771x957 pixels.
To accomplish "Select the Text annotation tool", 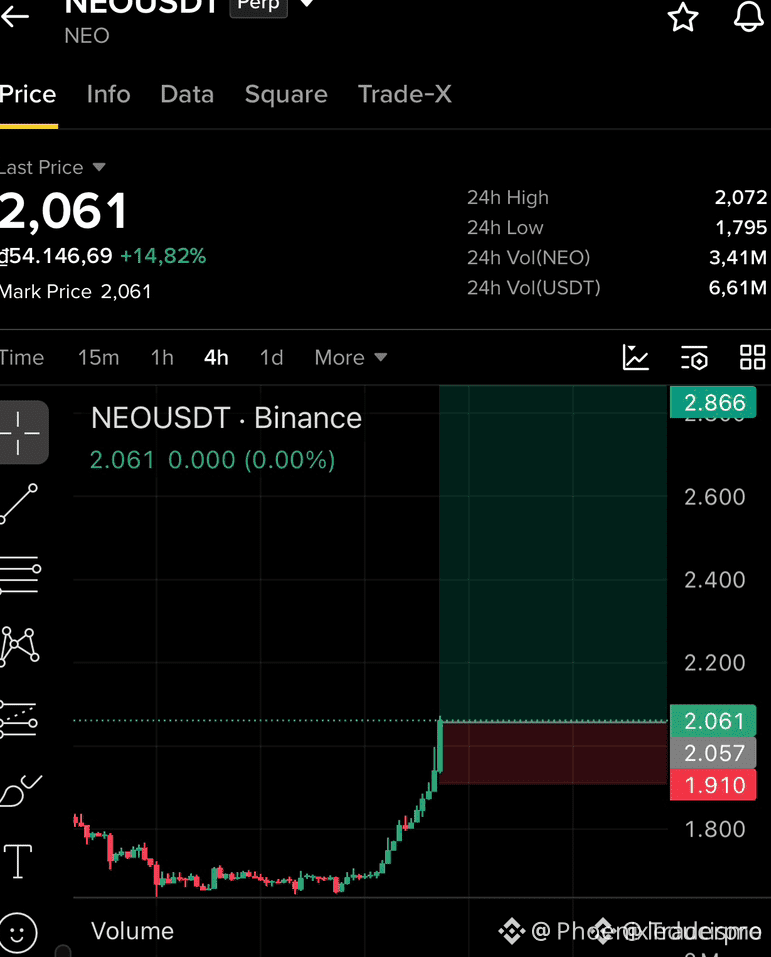I will point(18,861).
